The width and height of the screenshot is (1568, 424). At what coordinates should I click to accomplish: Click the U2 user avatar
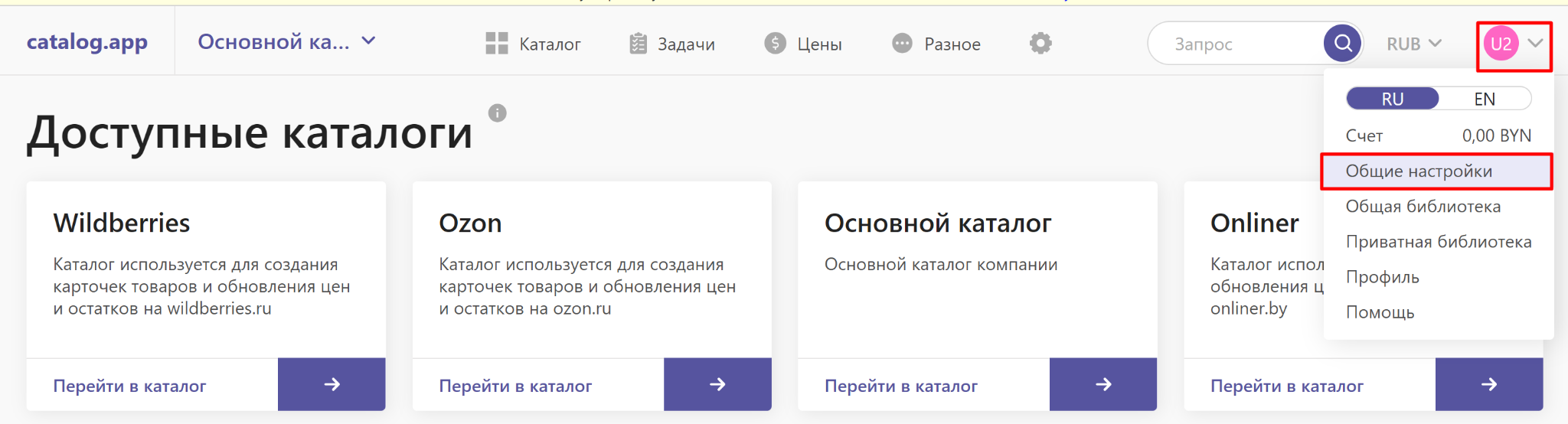[1501, 44]
